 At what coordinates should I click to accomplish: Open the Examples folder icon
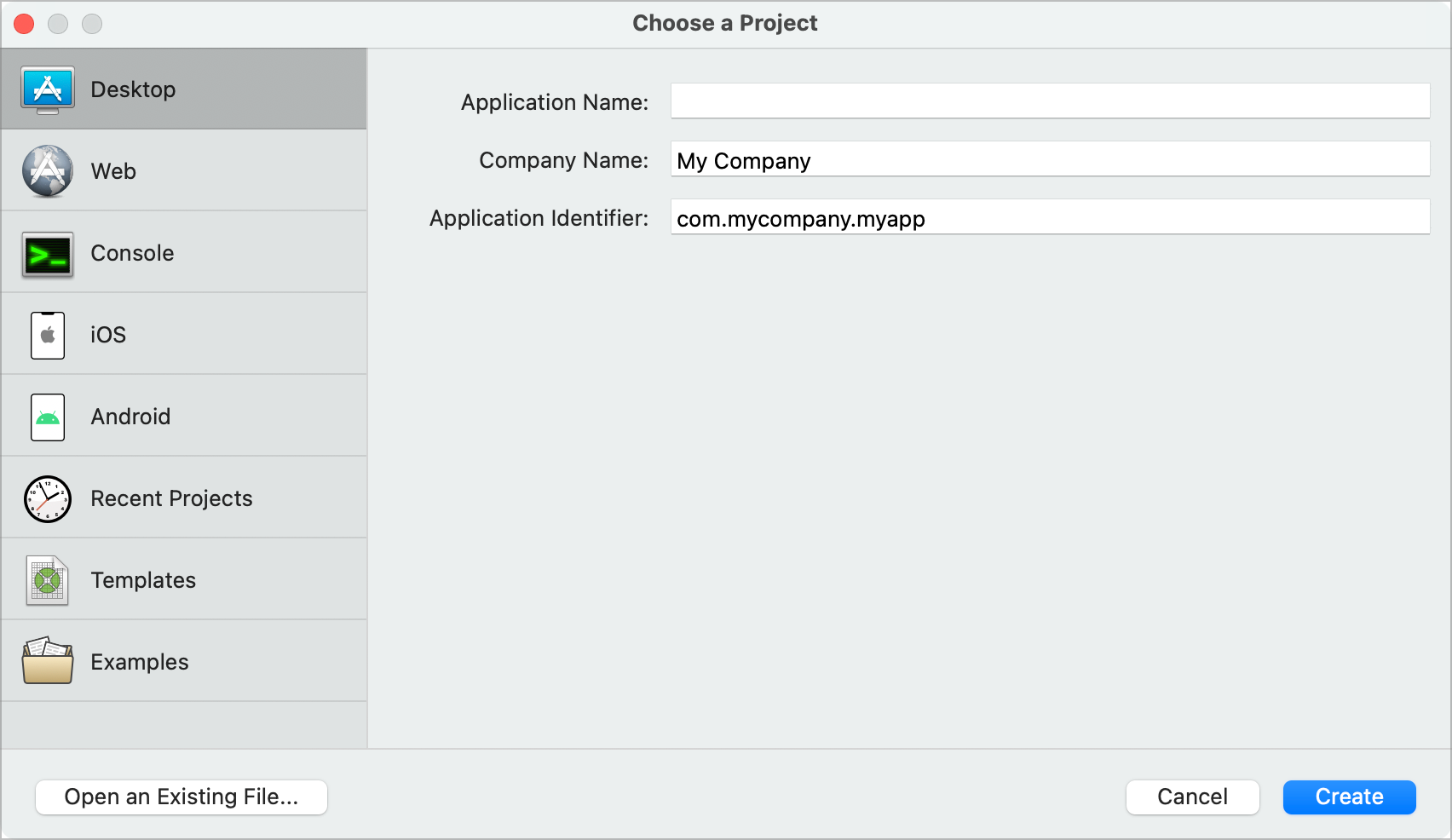48,662
